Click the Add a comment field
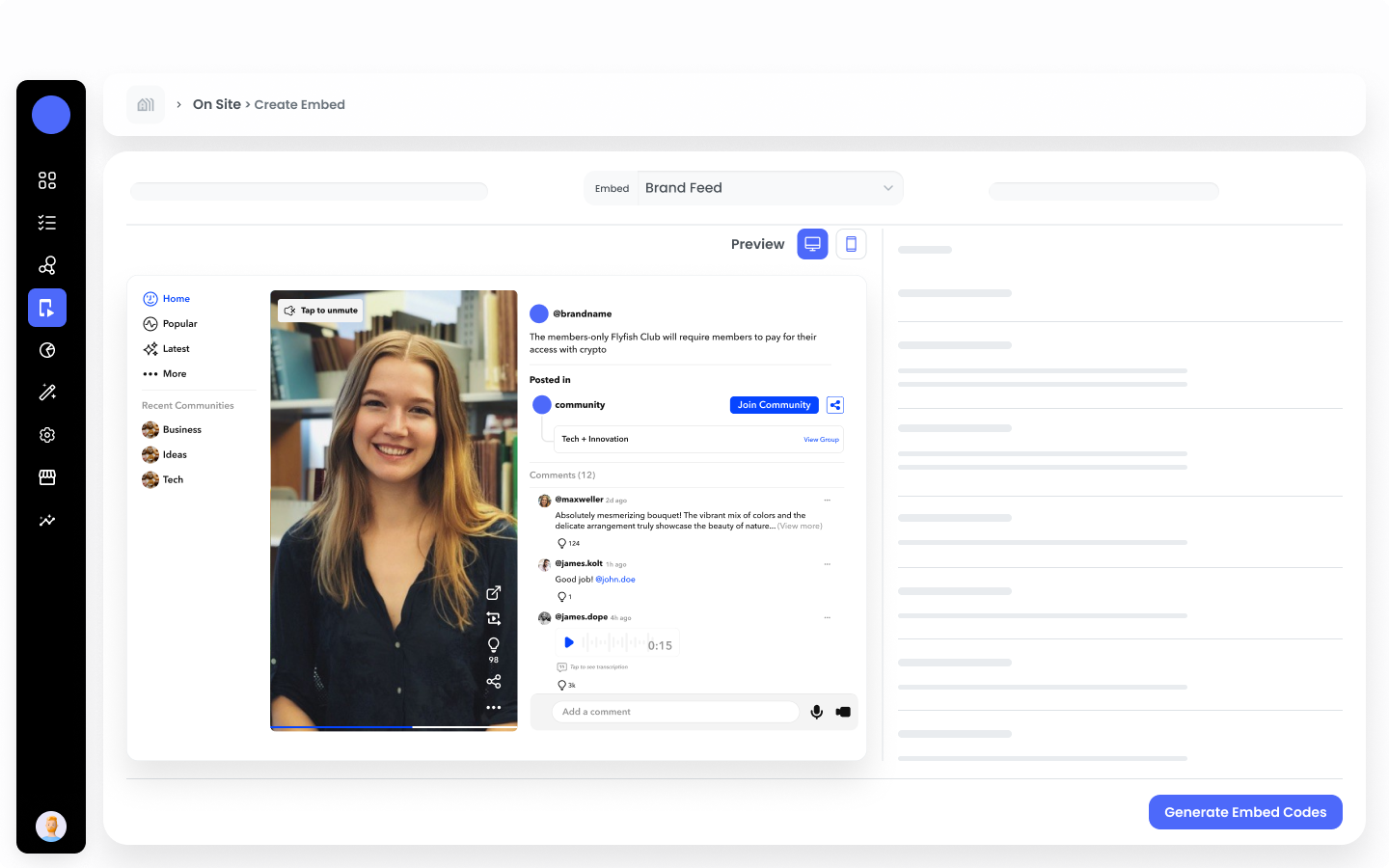The width and height of the screenshot is (1389, 868). point(675,712)
